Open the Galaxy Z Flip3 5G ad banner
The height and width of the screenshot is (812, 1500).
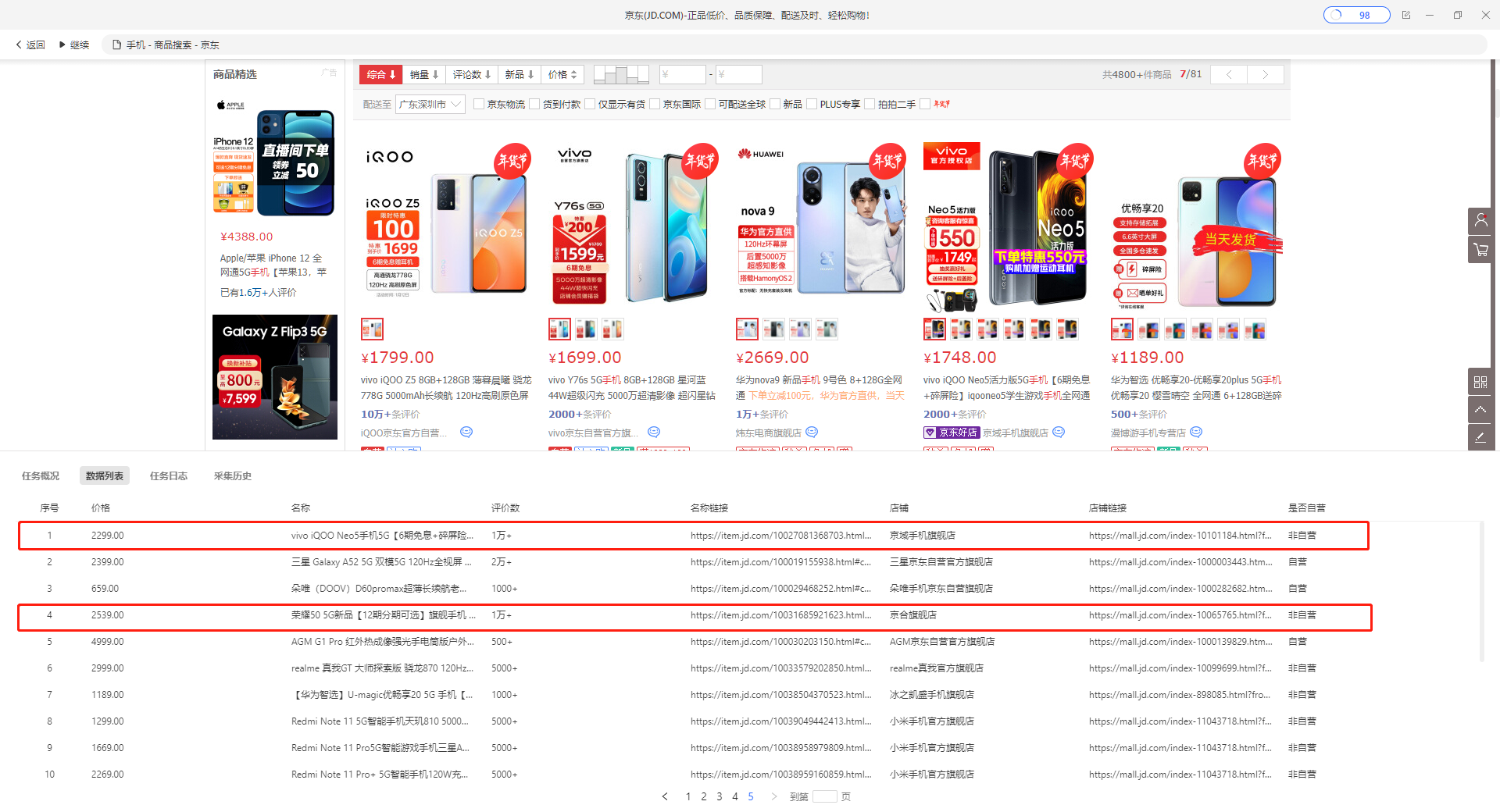point(275,377)
